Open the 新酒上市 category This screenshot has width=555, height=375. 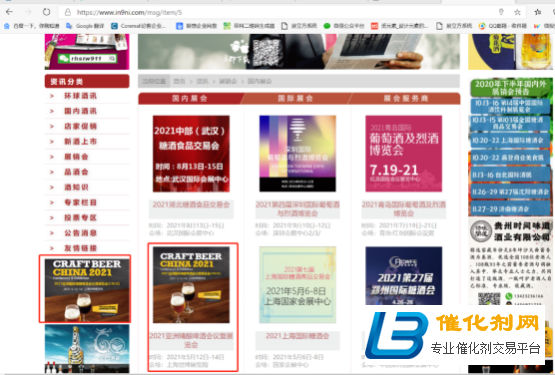(x=80, y=142)
